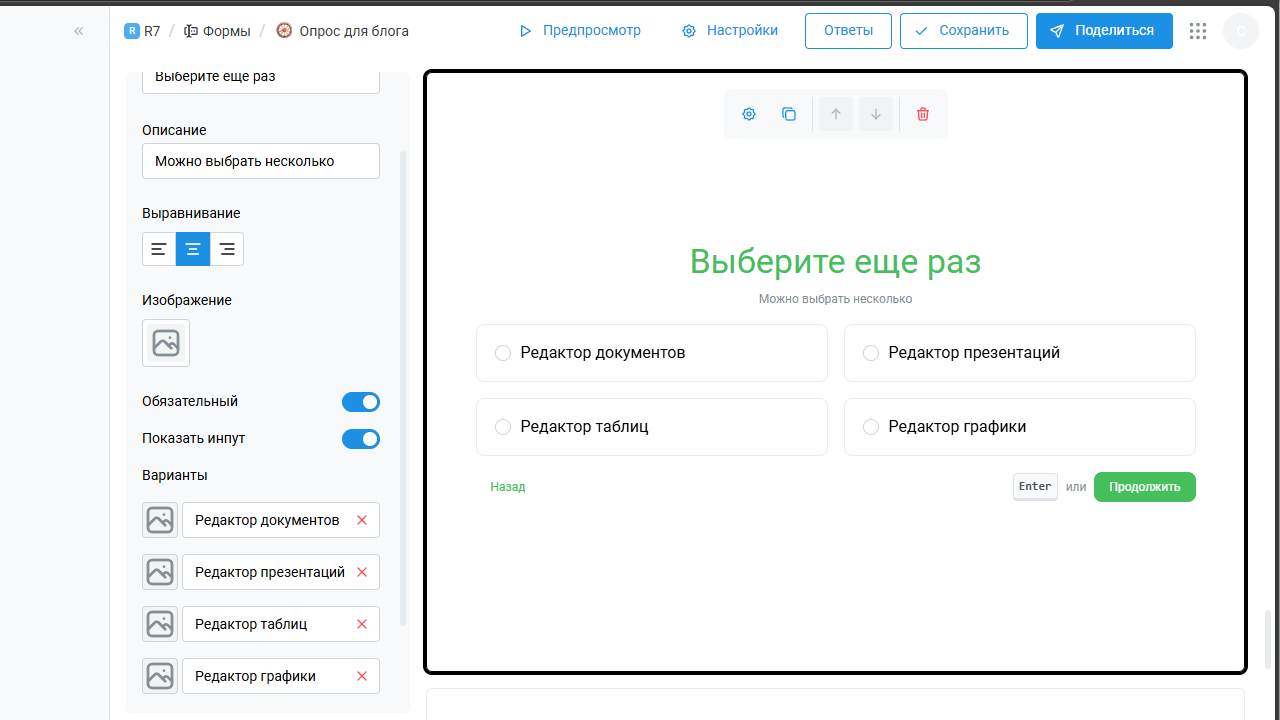Set image for Редактор графики variant
The height and width of the screenshot is (720, 1280).
pos(160,676)
